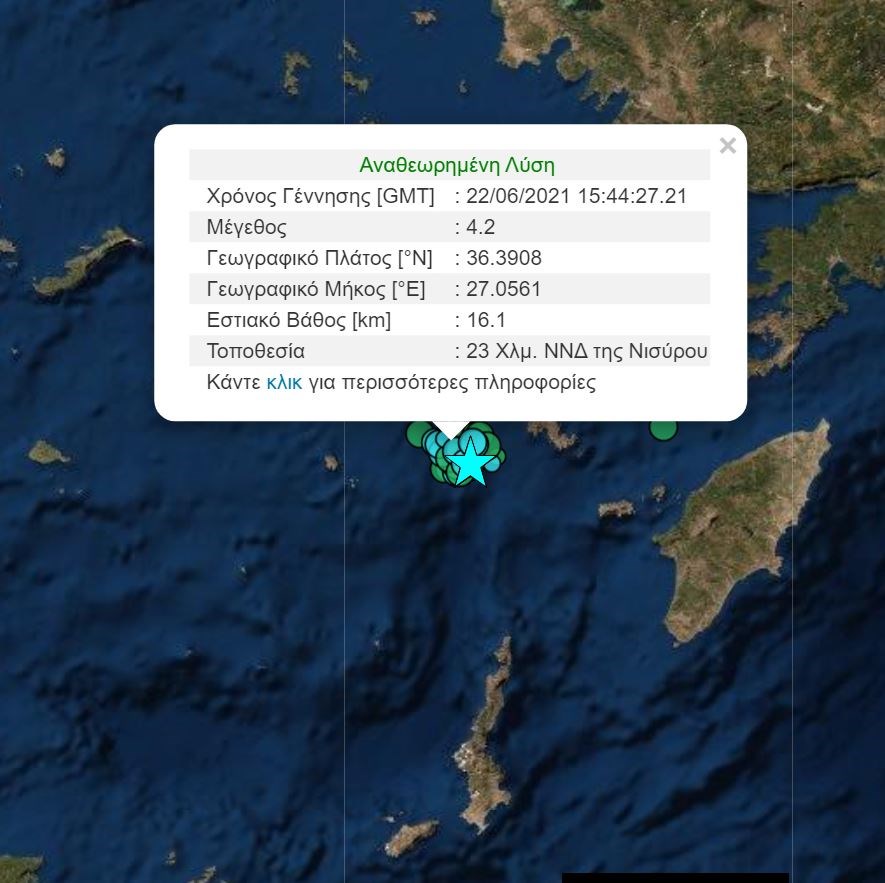Click the isolated green marker near Rhodes

pyautogui.click(x=663, y=430)
